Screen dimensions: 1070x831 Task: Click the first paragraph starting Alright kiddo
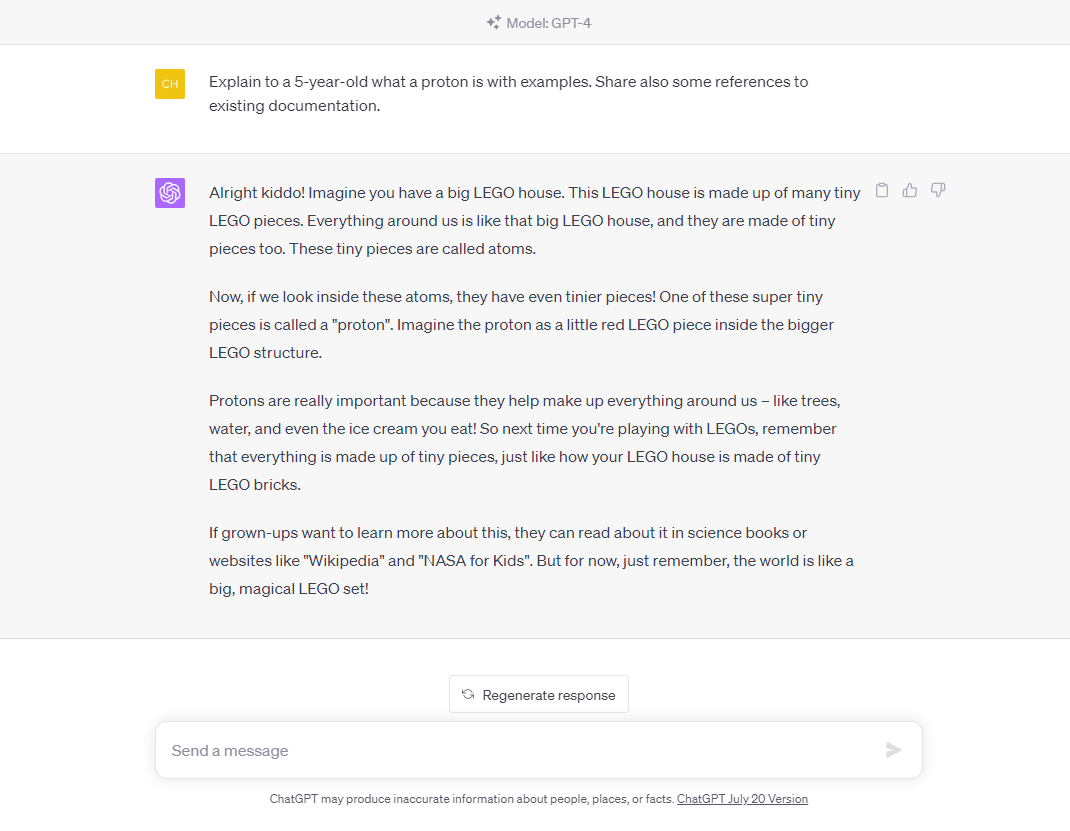click(x=534, y=220)
